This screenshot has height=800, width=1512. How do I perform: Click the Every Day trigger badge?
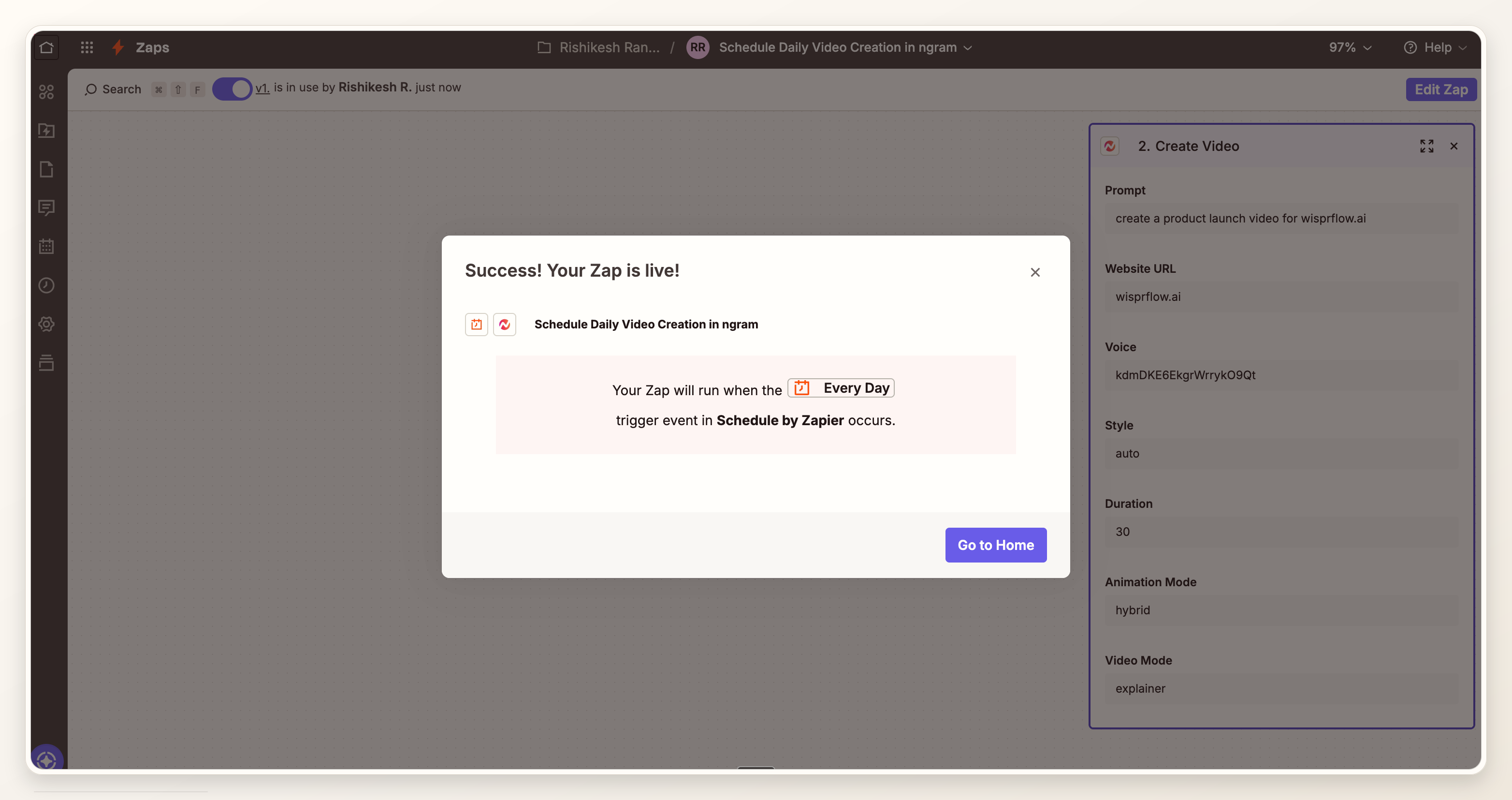click(841, 387)
